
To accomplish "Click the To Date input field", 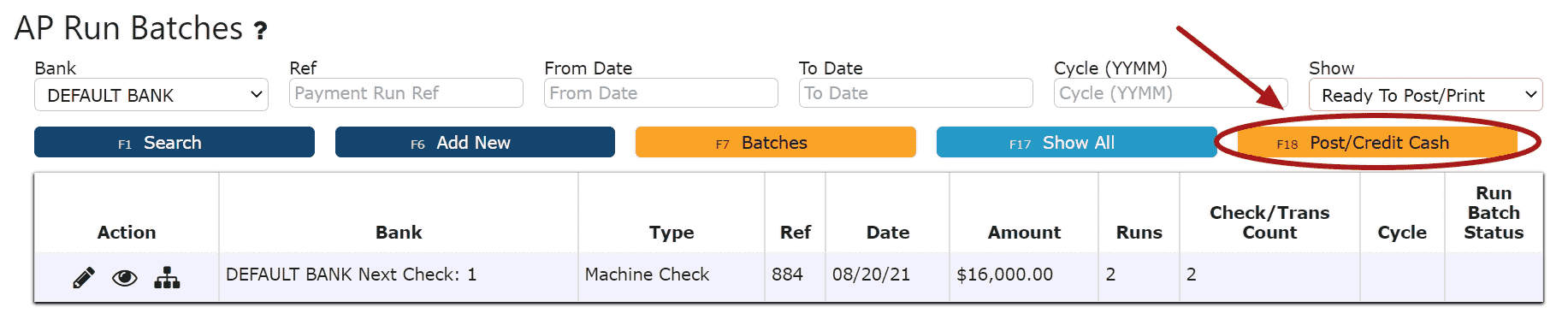I will click(x=916, y=93).
